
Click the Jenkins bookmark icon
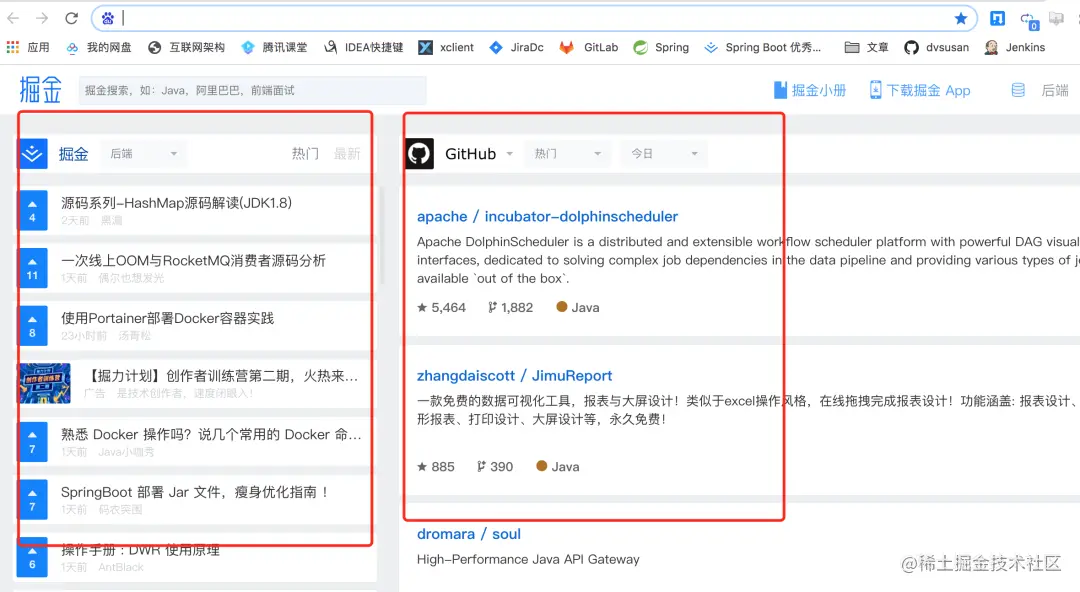[x=990, y=47]
